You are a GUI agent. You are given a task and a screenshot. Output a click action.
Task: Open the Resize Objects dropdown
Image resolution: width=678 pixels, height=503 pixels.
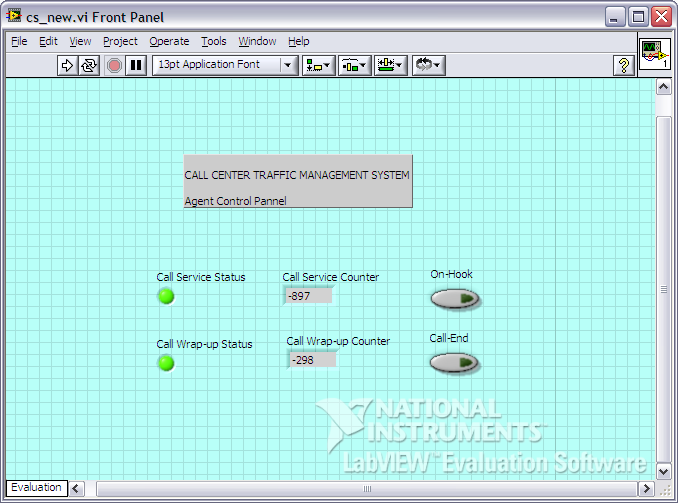[391, 65]
